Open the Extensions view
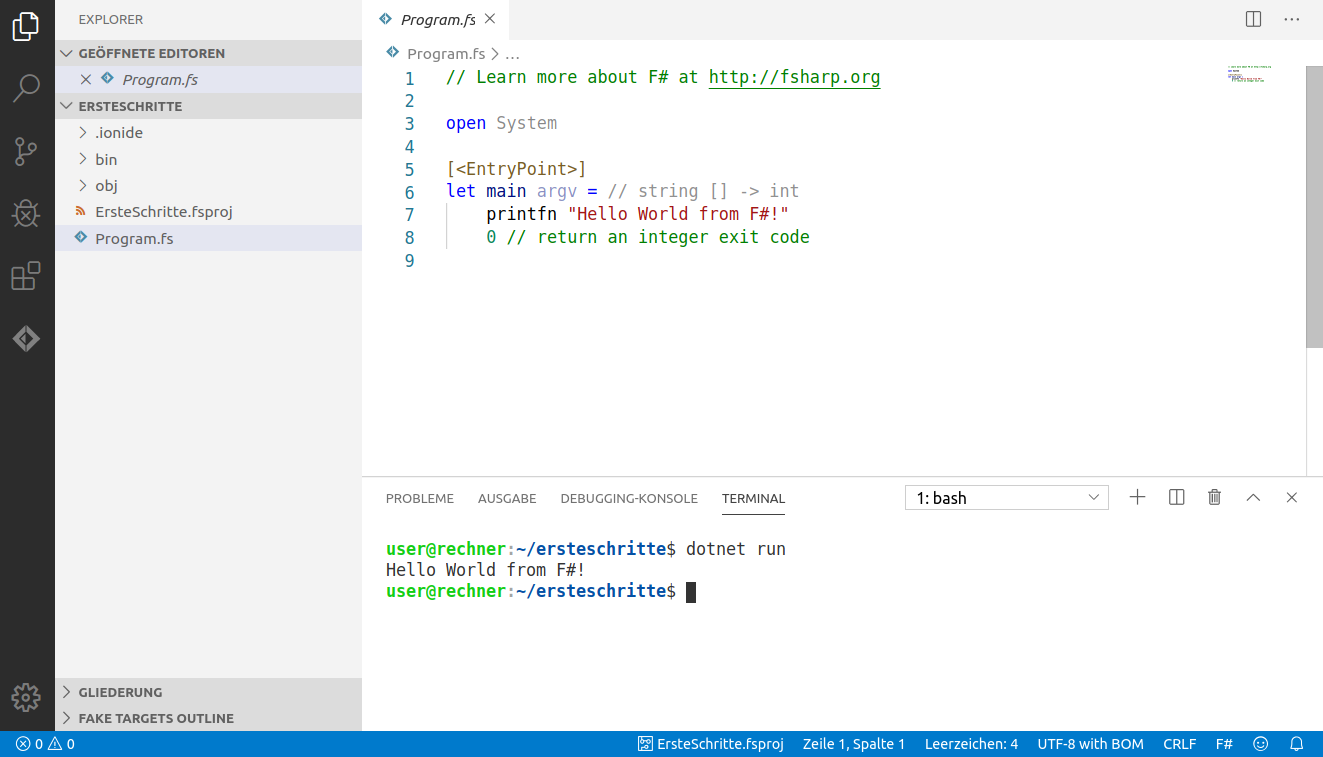Screen dimensions: 1323x757 26,275
